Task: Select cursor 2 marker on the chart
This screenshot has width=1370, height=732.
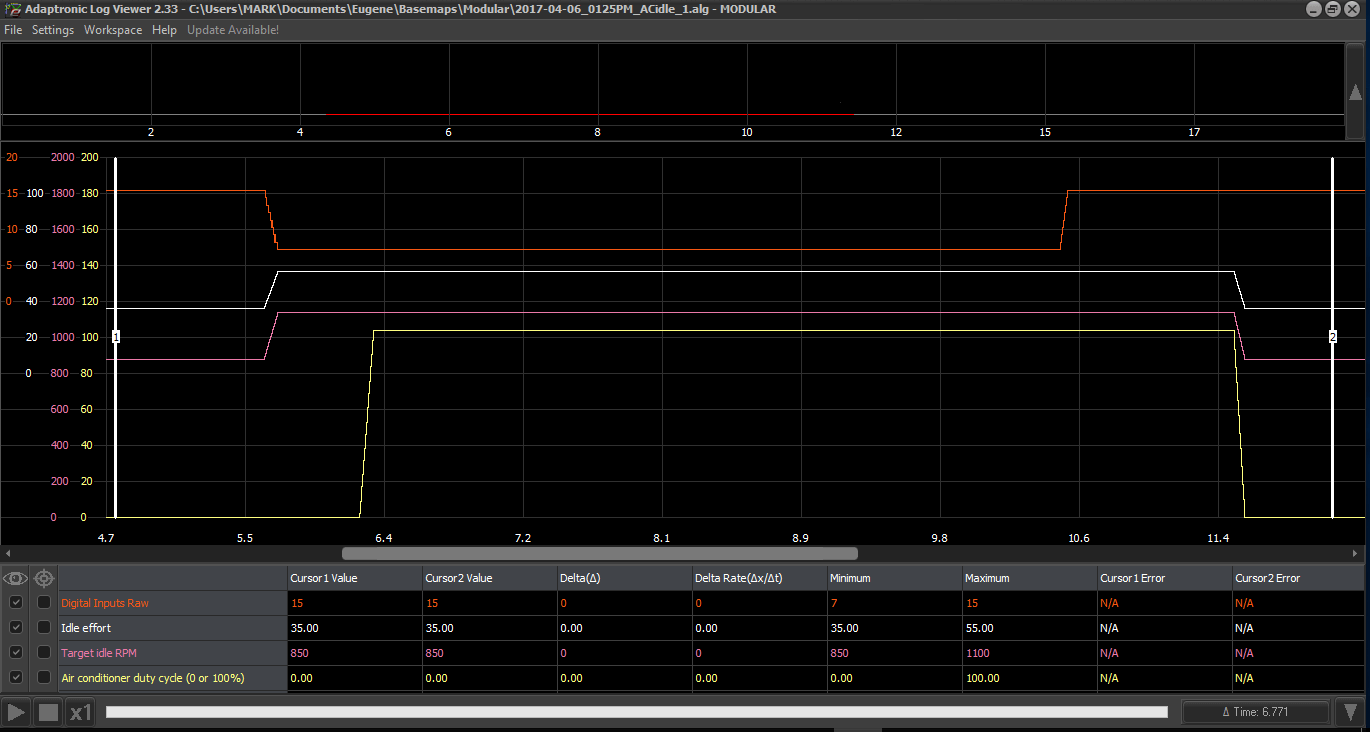Action: [1332, 337]
